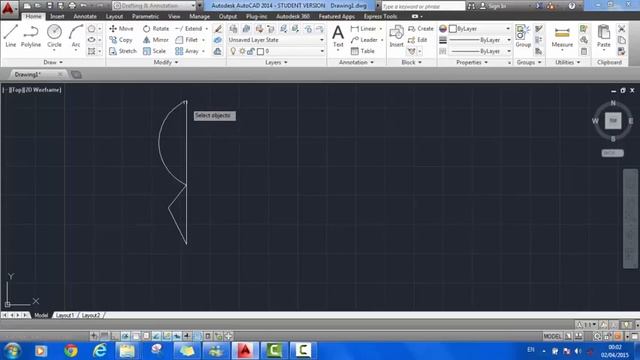
Task: Click the cut scissors icon in Clipboard
Action: coord(621,29)
